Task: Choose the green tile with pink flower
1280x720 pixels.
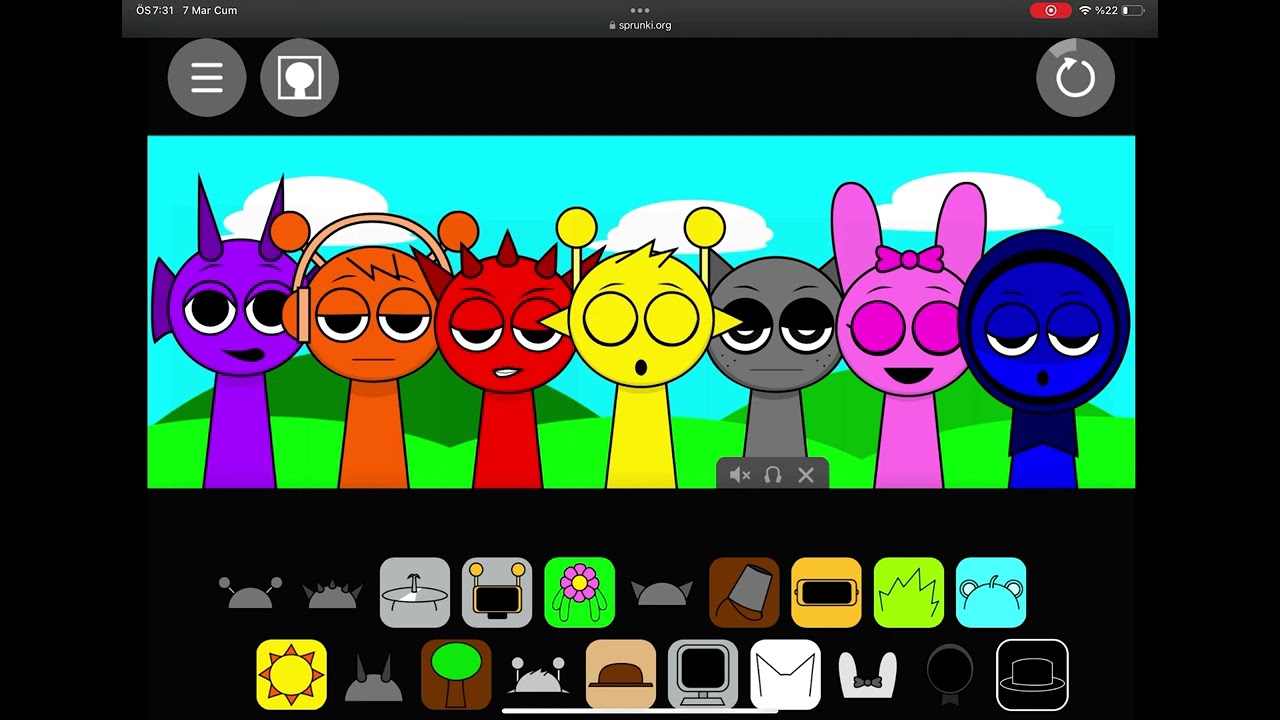Action: (580, 592)
